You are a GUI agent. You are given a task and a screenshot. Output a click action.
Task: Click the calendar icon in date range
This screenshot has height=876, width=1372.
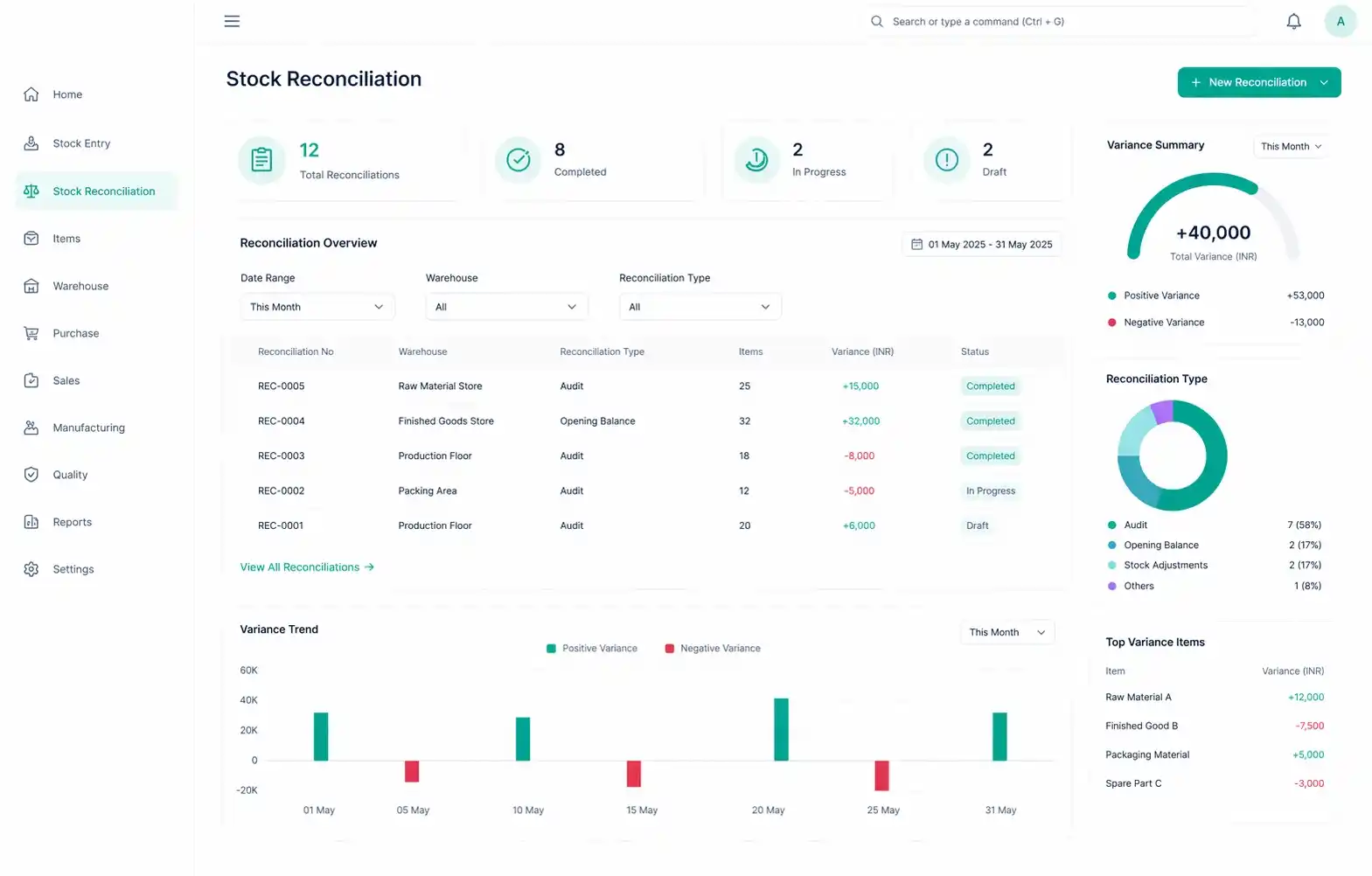(x=916, y=245)
